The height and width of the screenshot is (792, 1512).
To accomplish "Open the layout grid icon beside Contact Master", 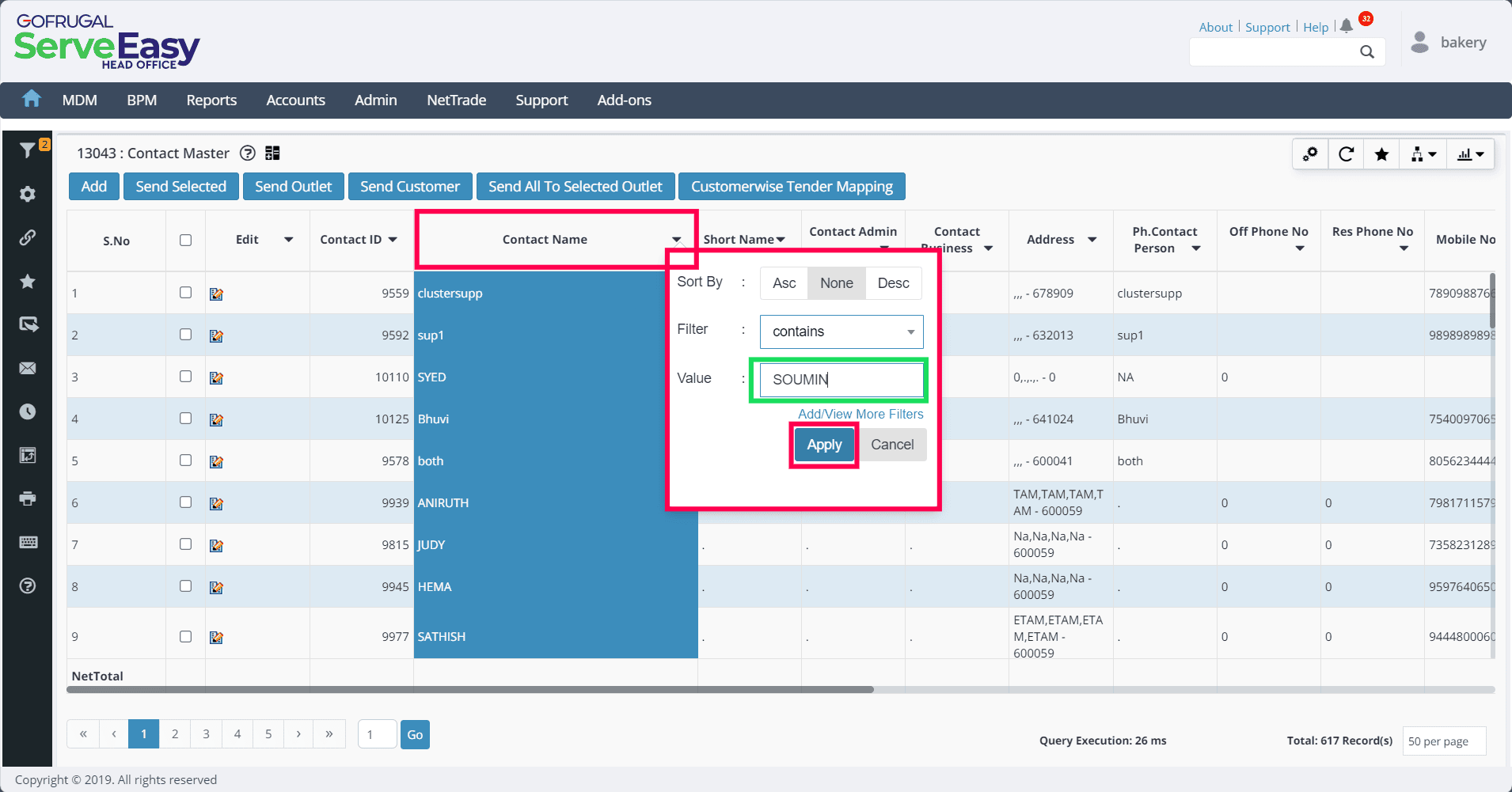I will tap(272, 153).
